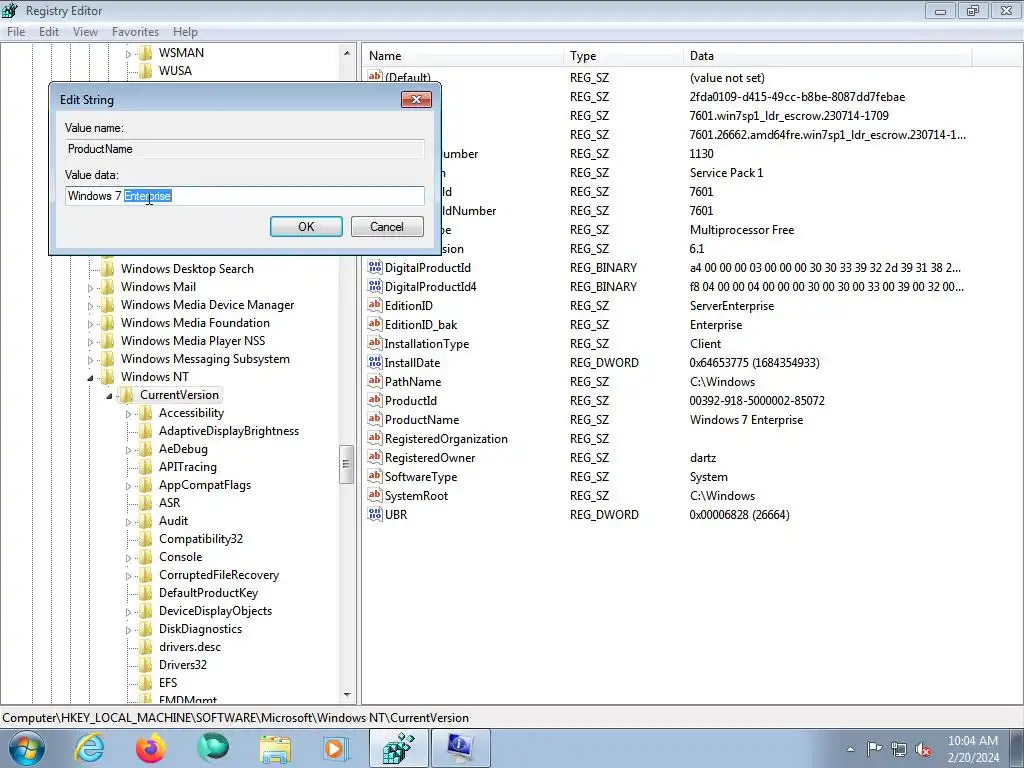Click the EditionID_bak string value icon
This screenshot has width=1024, height=768.
(375, 324)
